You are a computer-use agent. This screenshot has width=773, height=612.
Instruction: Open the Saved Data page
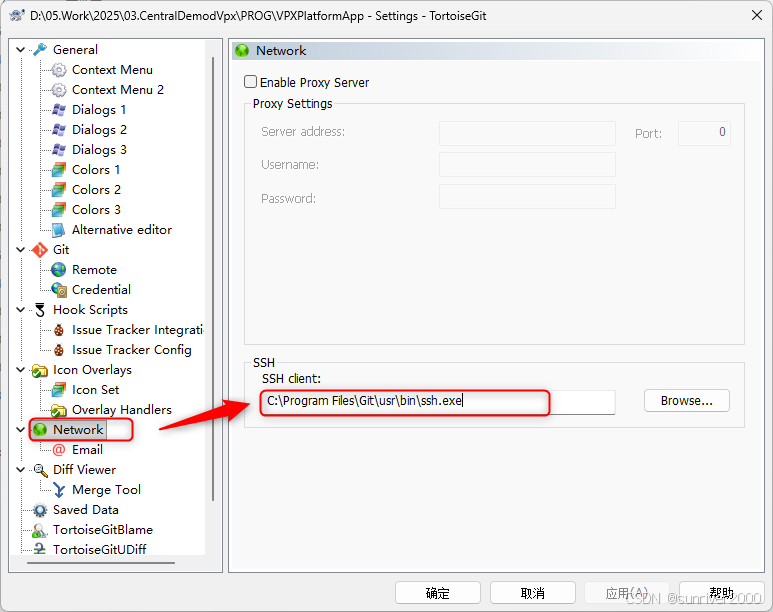coord(86,510)
